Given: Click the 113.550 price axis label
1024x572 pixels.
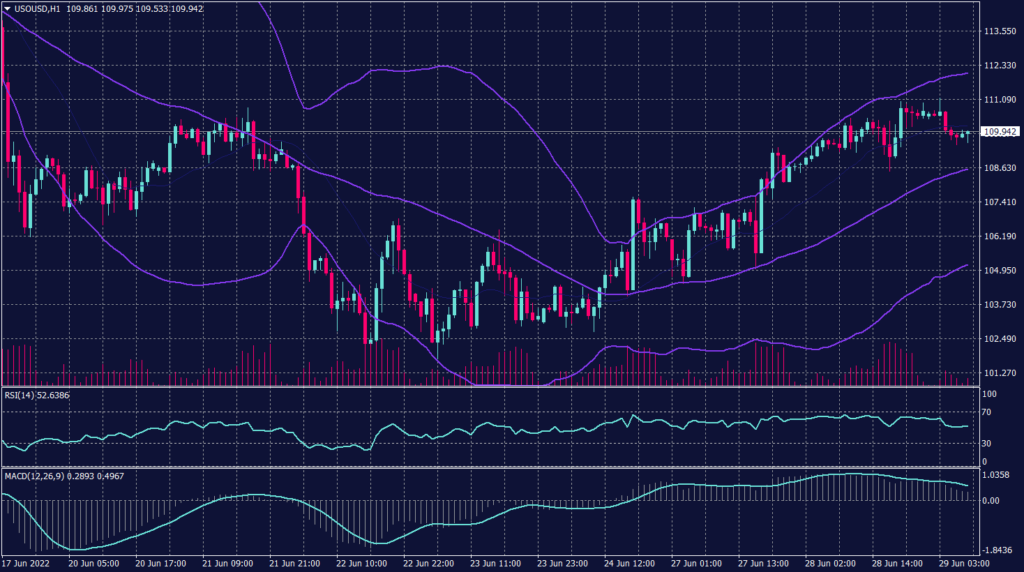Looking at the screenshot, I should point(999,31).
